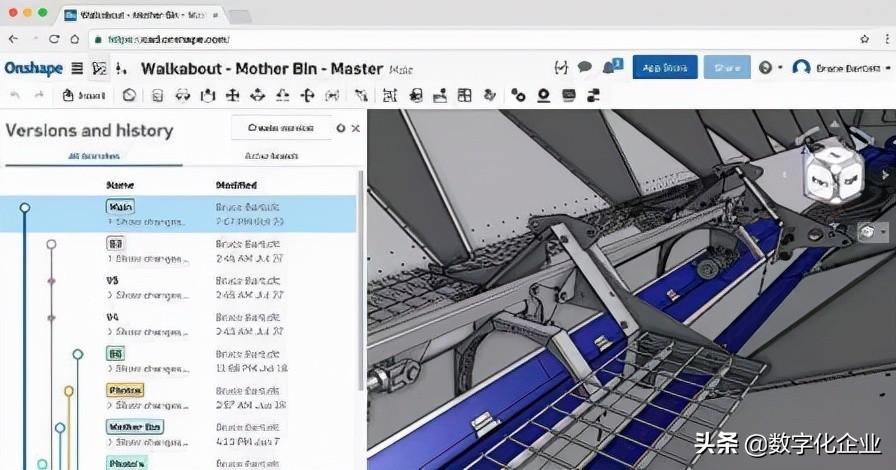Open a new browser tab
This screenshot has width=896, height=470.
point(239,16)
